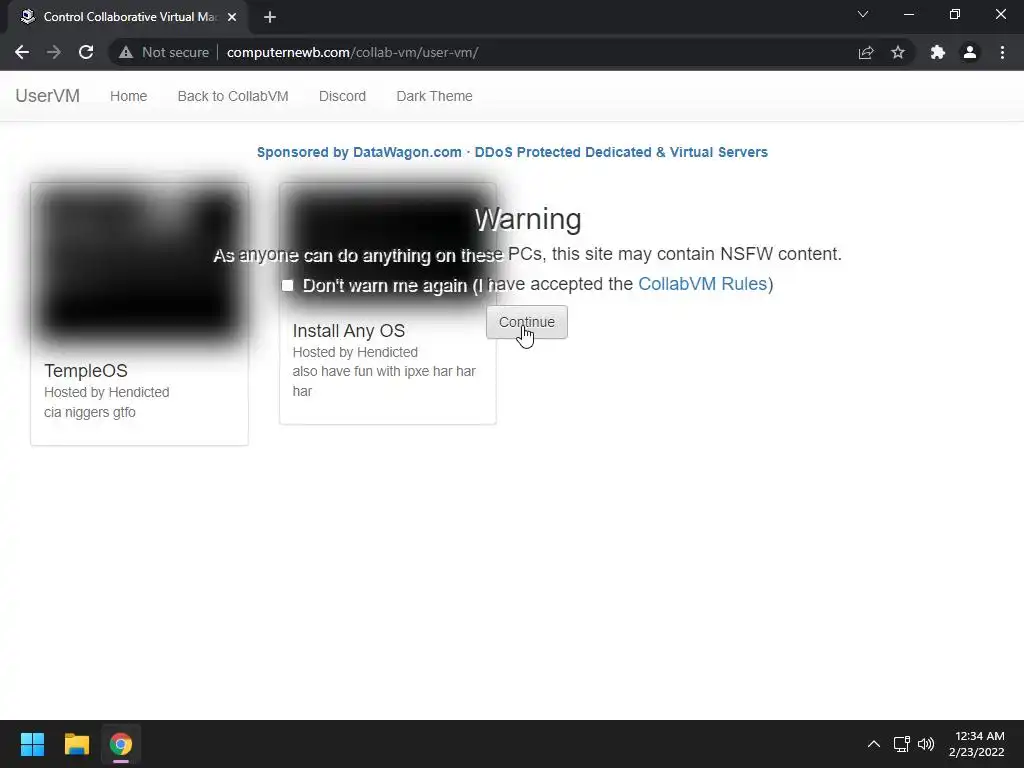Viewport: 1024px width, 768px height.
Task: Click the address bar URL
Action: [x=353, y=52]
